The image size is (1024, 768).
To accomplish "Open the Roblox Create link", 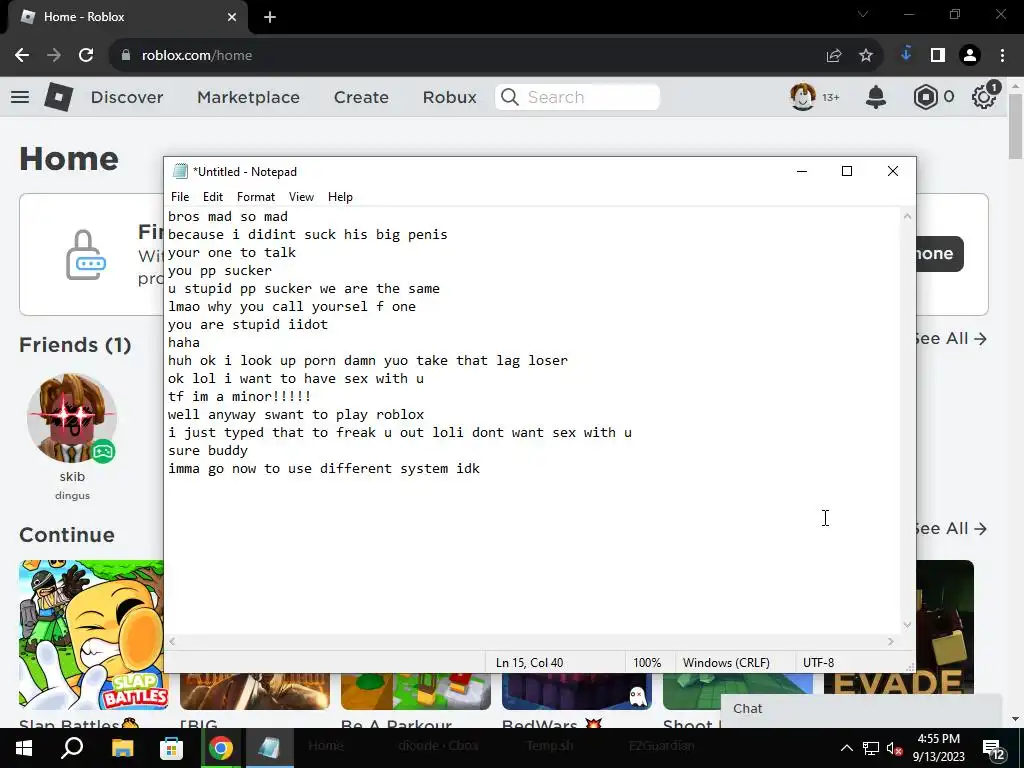I will tap(361, 97).
